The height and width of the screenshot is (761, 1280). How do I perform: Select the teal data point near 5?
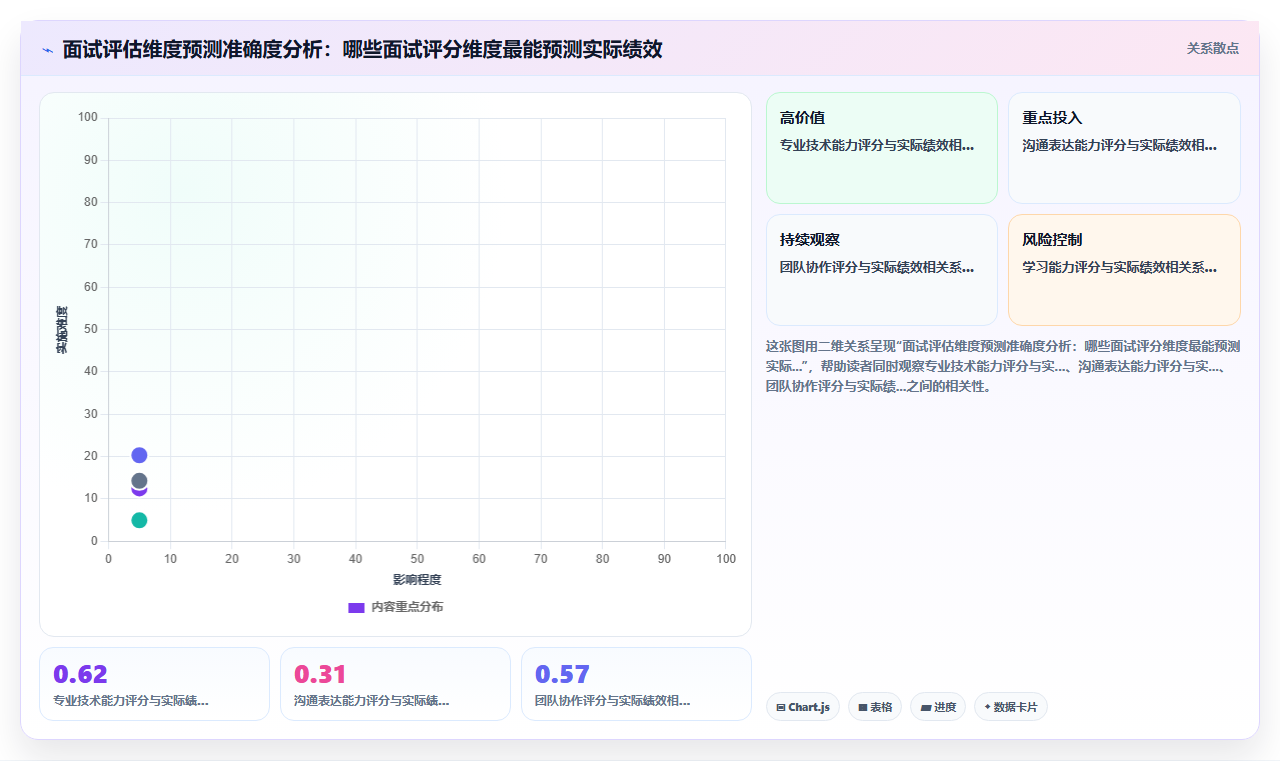[x=139, y=520]
